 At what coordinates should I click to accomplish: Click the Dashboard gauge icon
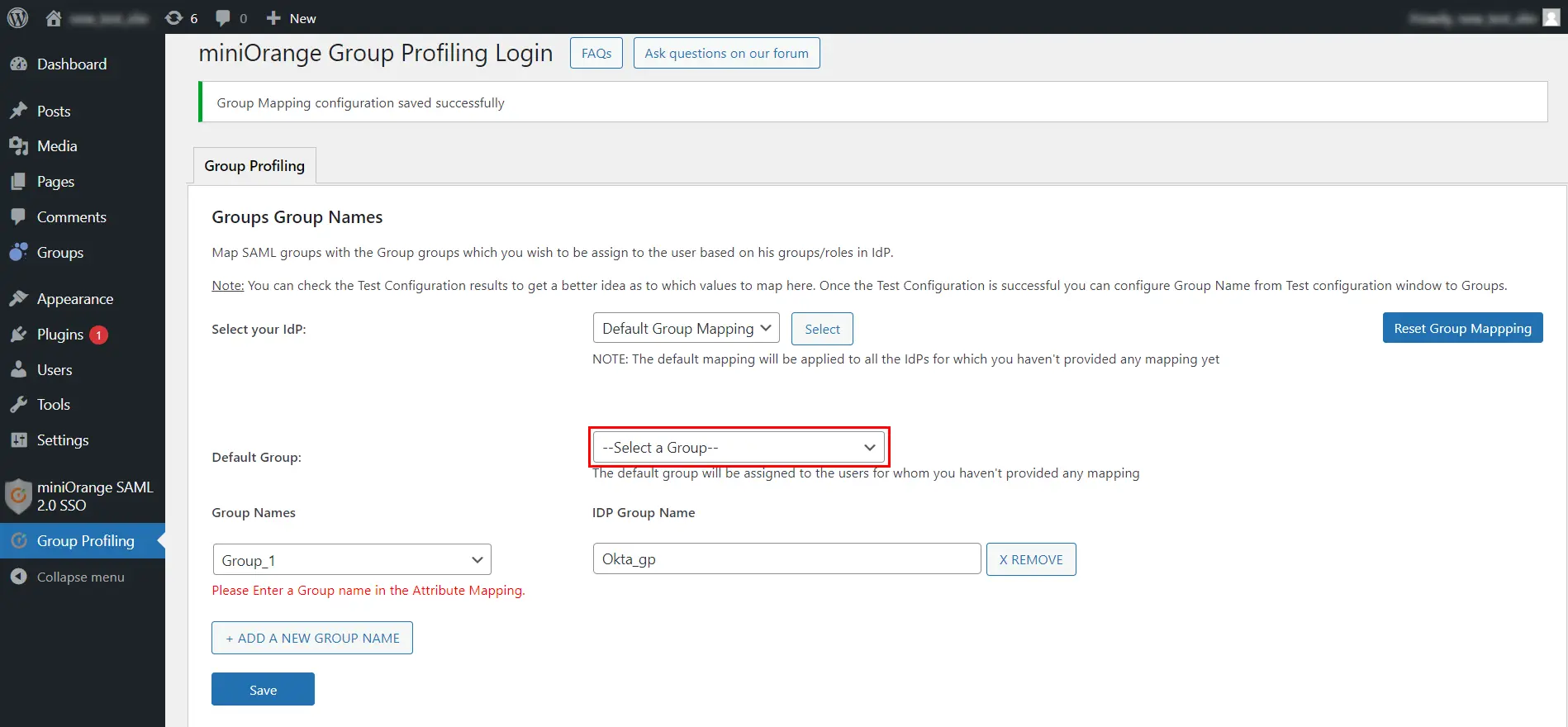(x=19, y=64)
